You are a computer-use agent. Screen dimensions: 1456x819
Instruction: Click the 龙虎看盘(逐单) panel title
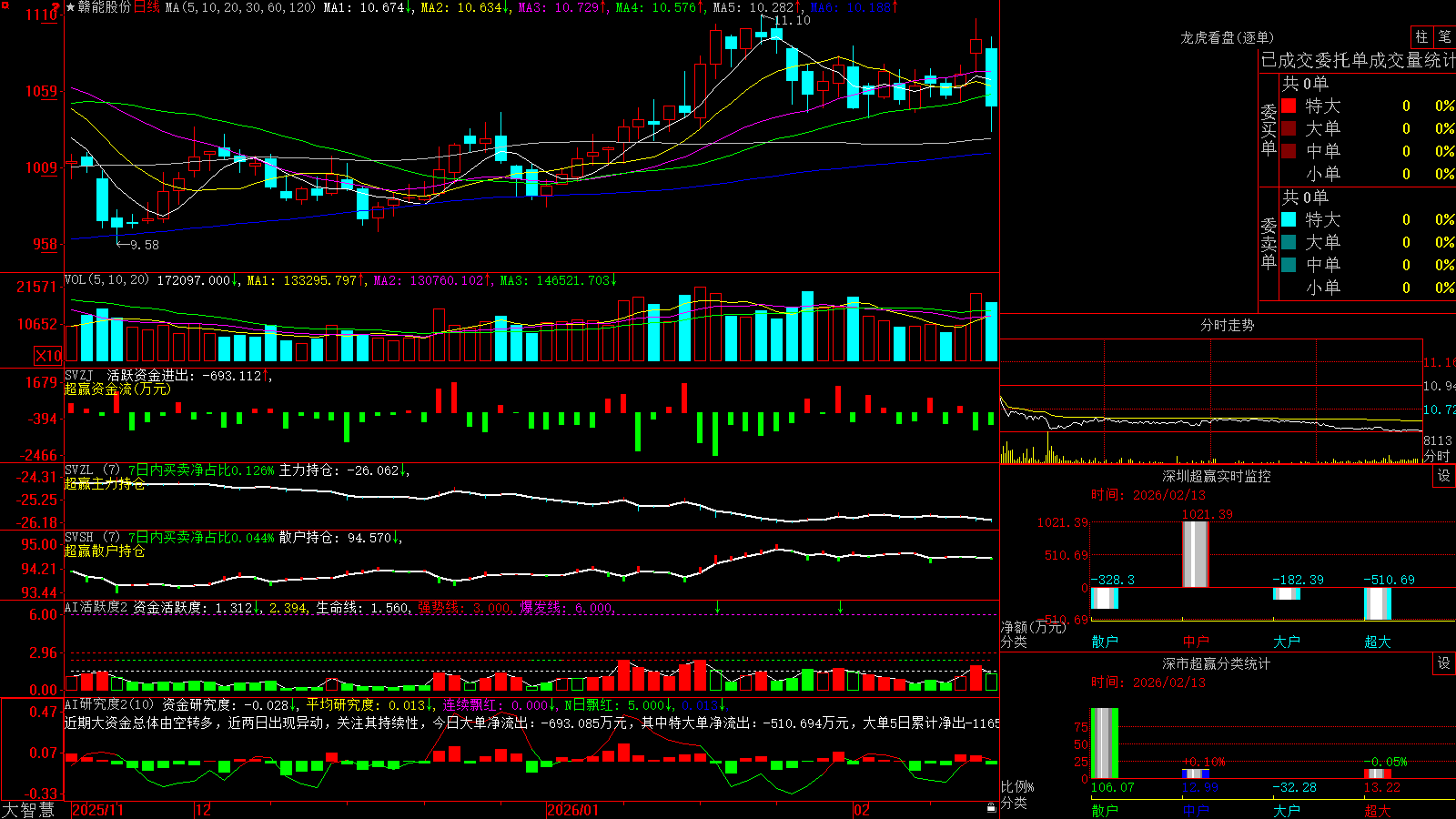[1228, 37]
